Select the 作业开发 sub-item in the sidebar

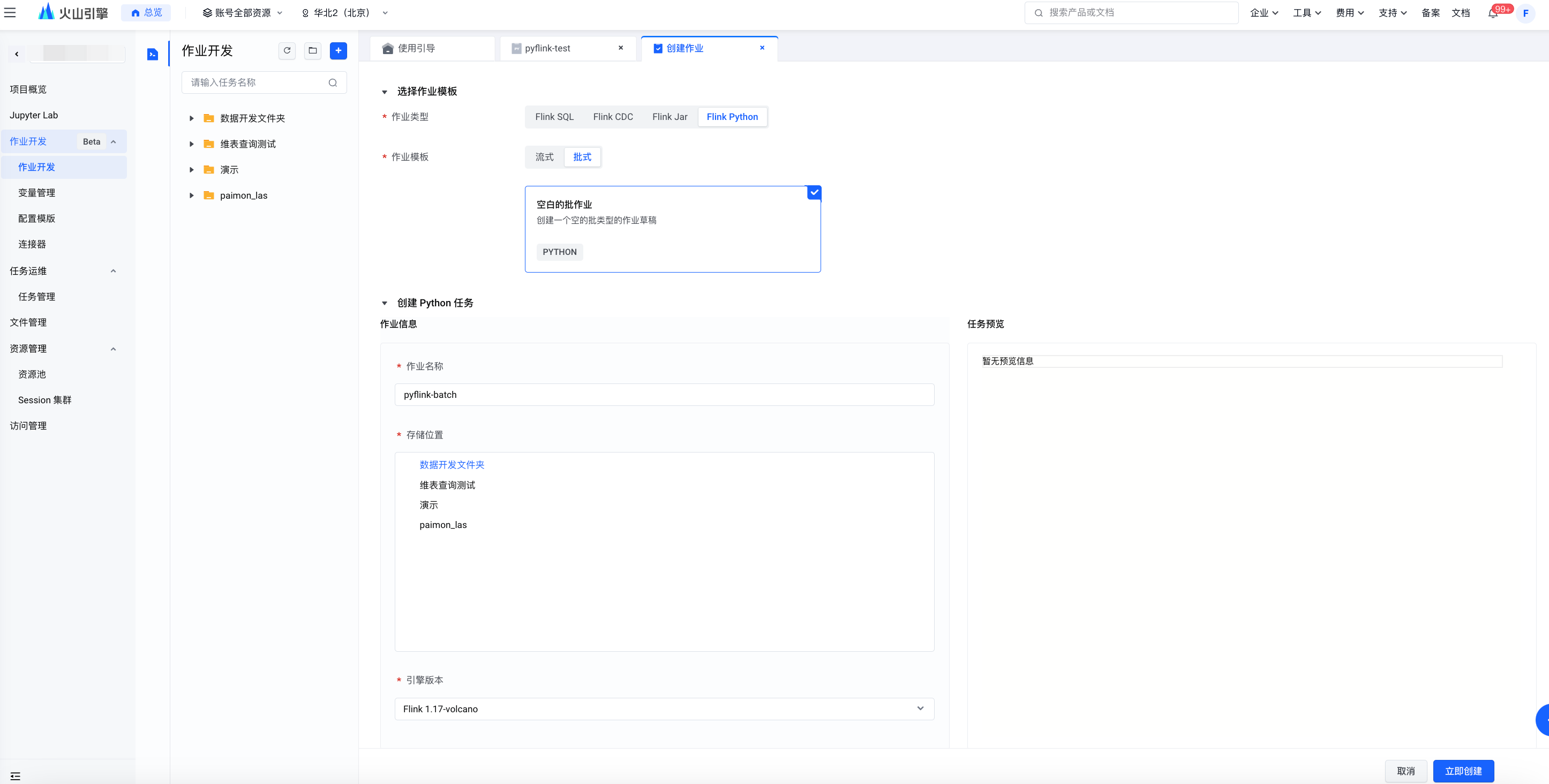coord(64,167)
